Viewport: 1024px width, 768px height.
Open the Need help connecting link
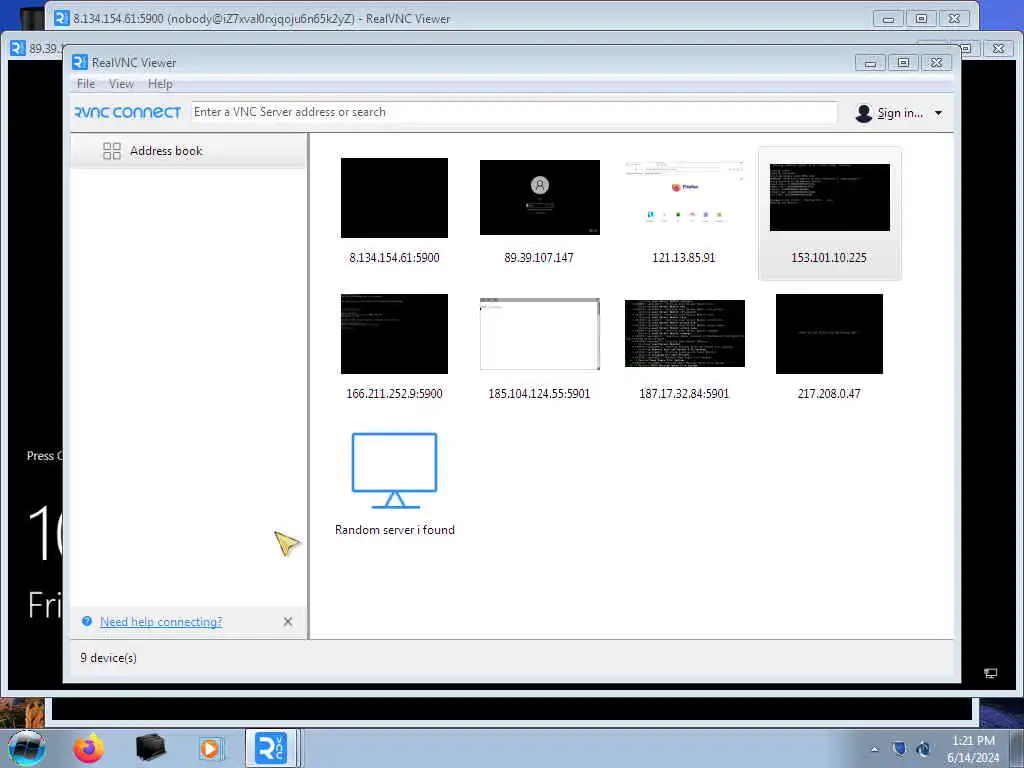coord(161,622)
